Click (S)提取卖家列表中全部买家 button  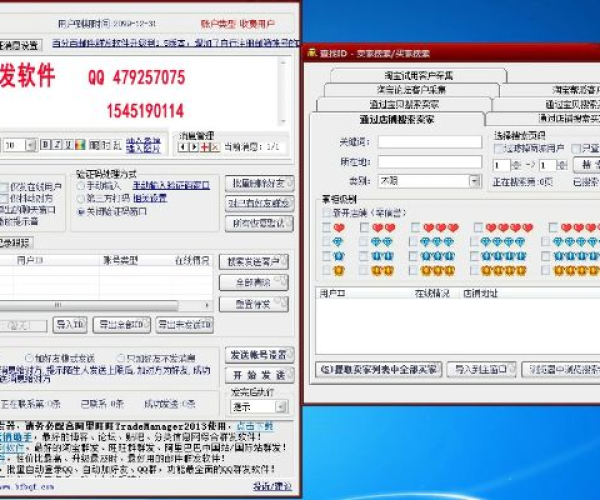tap(379, 370)
